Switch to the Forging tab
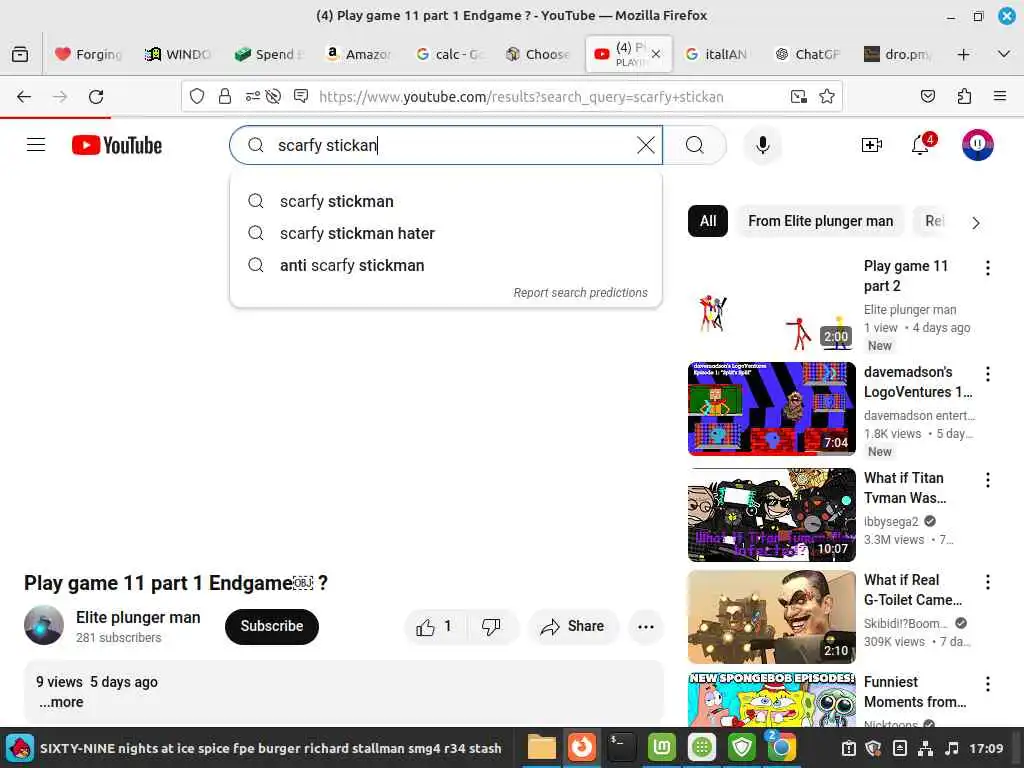This screenshot has height=768, width=1024. 88,54
